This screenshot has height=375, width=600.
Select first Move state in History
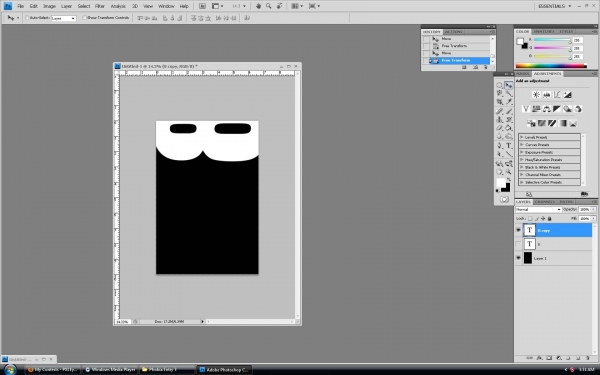(x=456, y=39)
